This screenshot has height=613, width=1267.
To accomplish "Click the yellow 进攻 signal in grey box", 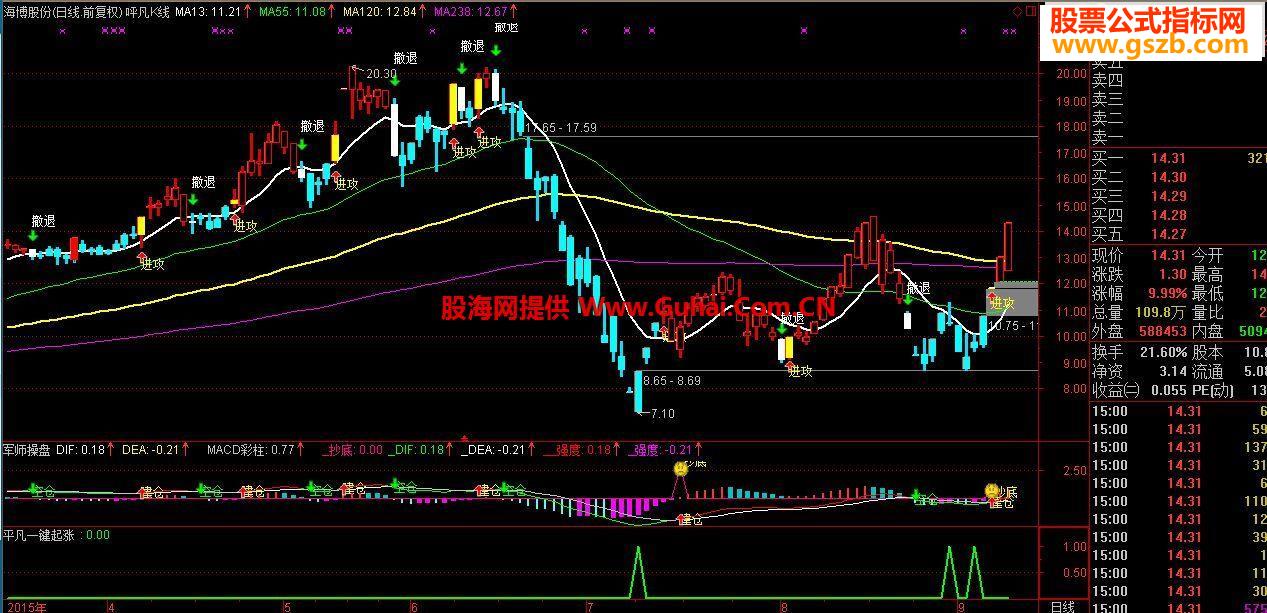I will (1002, 303).
